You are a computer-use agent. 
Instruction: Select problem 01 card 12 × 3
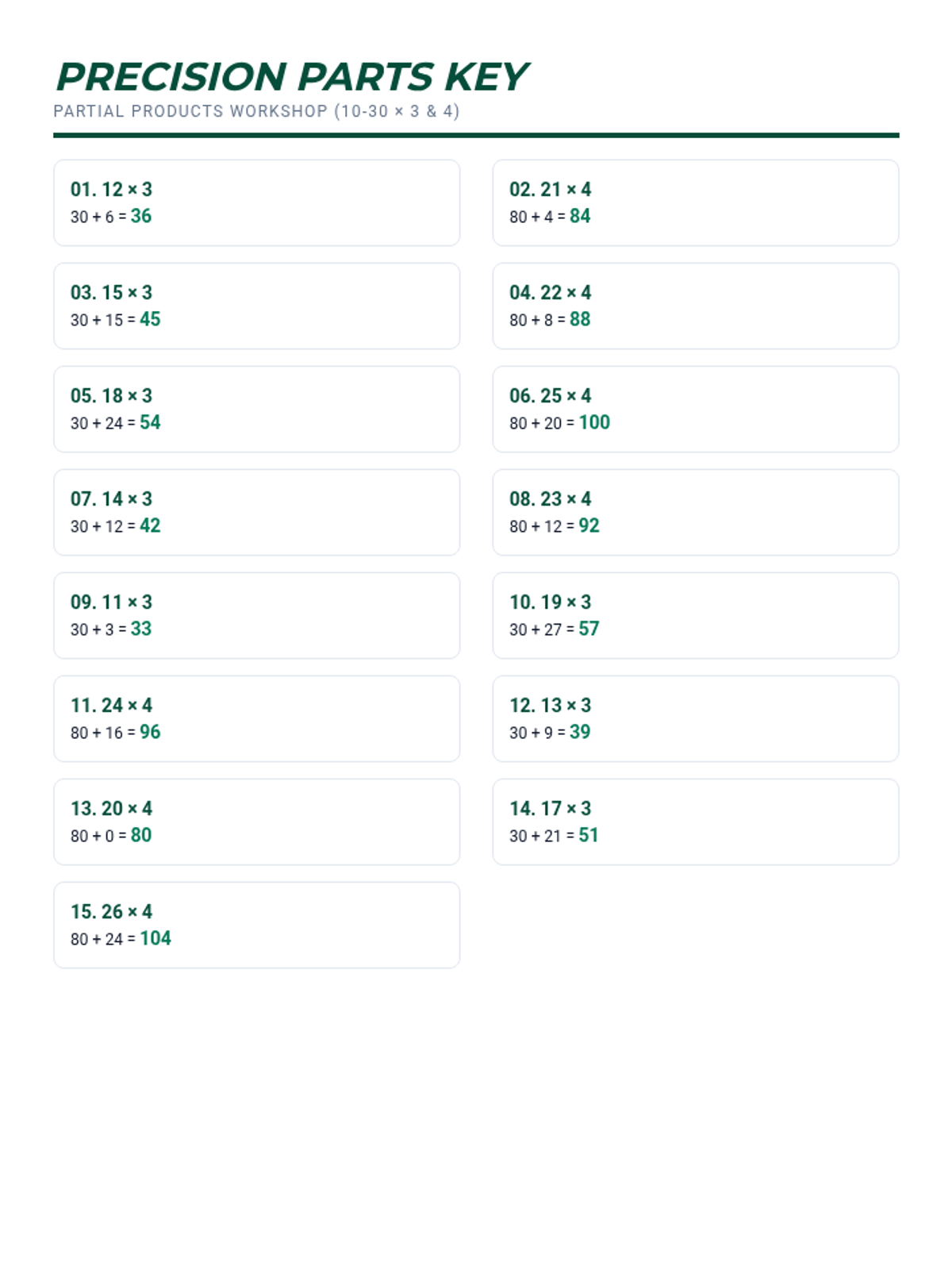pyautogui.click(x=256, y=202)
